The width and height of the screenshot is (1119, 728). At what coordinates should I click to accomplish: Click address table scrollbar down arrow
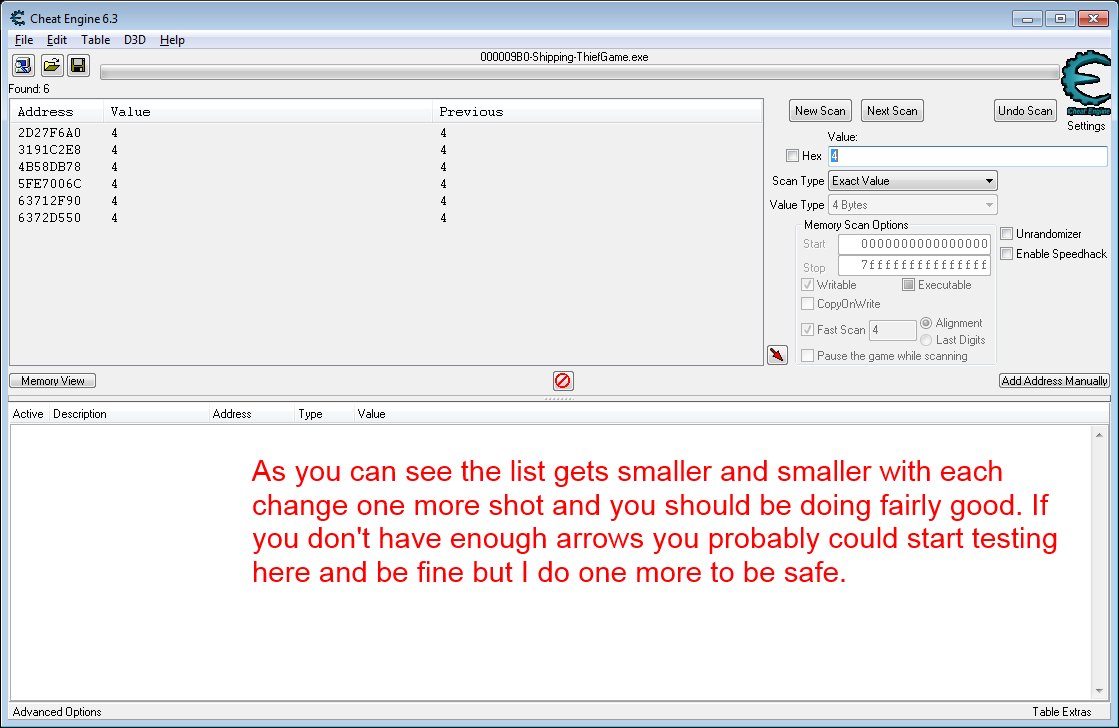[1099, 691]
